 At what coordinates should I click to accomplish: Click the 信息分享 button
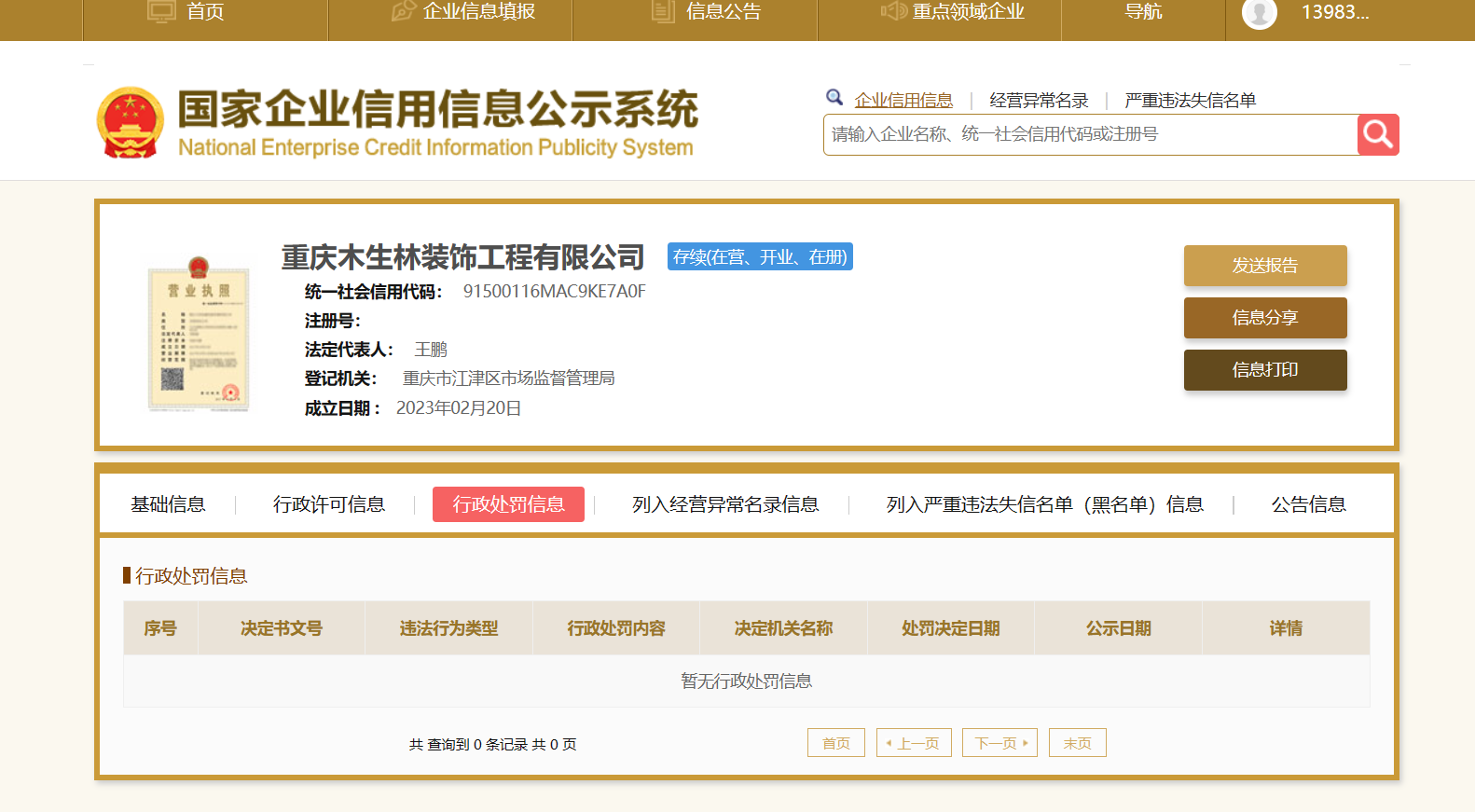[x=1265, y=318]
